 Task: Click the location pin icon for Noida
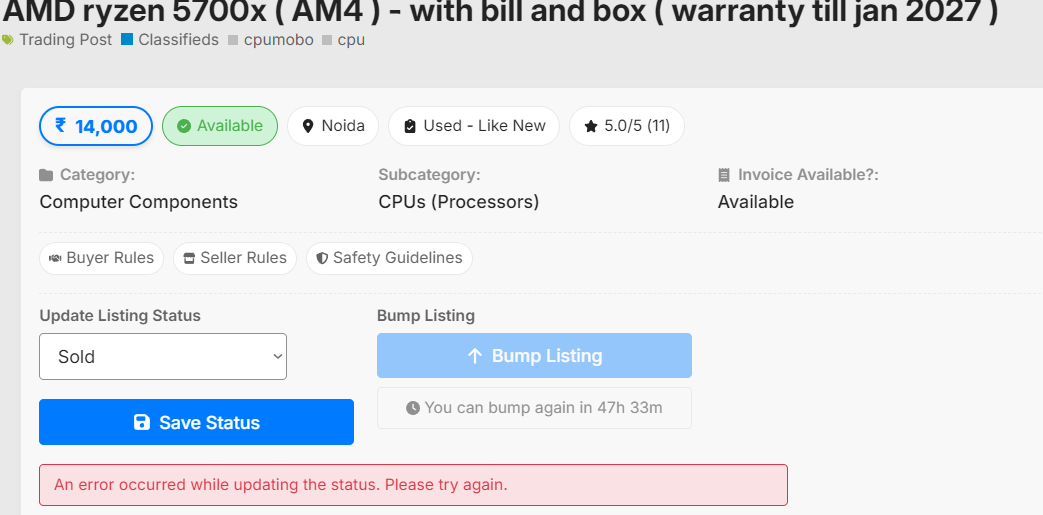click(308, 126)
